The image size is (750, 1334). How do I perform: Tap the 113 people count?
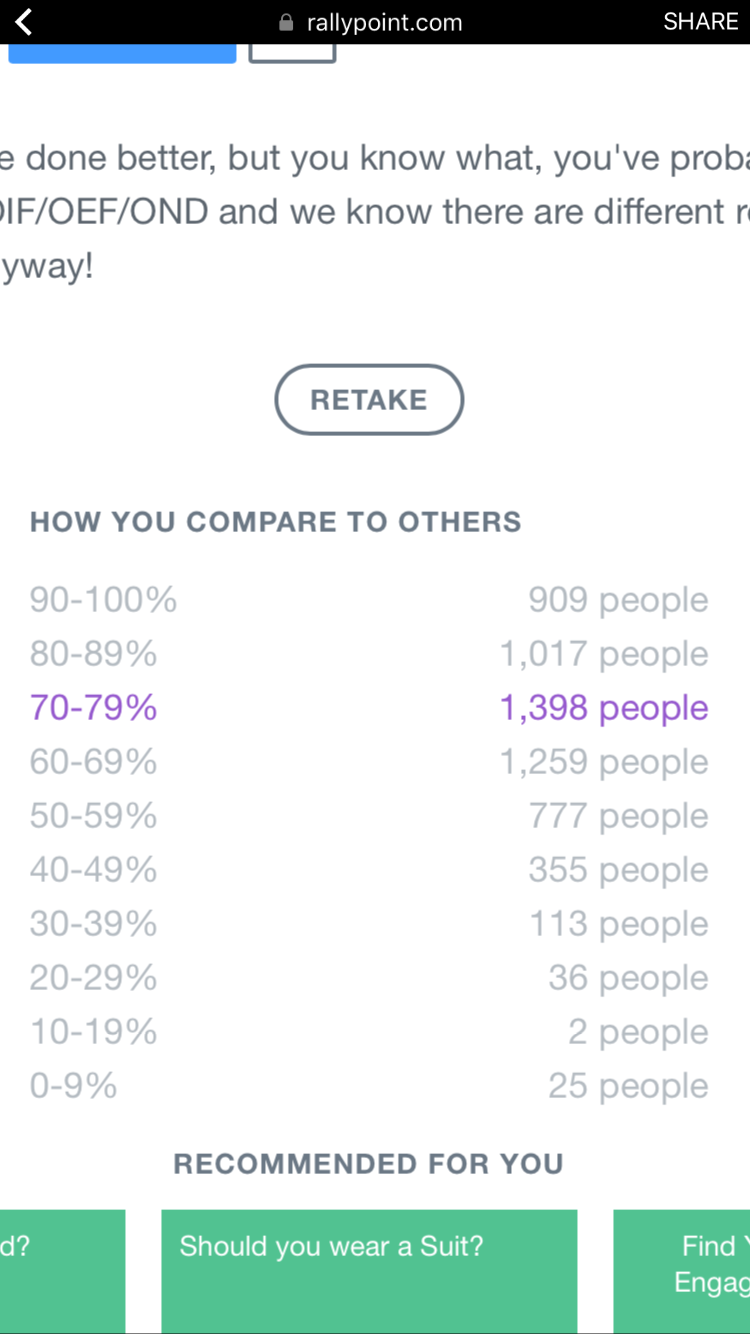[618, 924]
